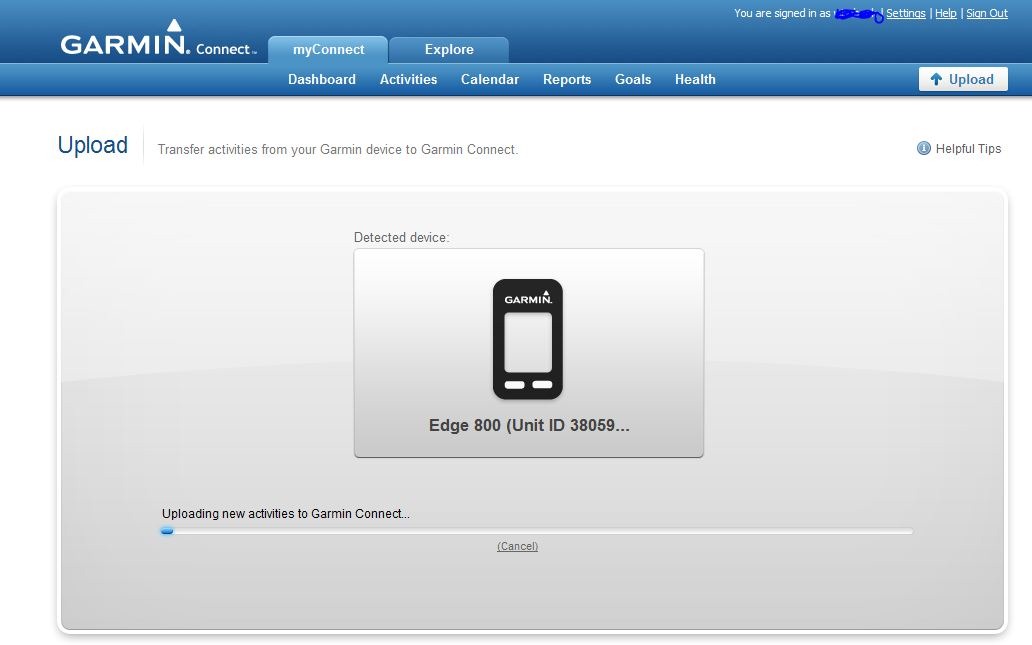Cancel the activity upload
1032x645 pixels.
(x=517, y=546)
